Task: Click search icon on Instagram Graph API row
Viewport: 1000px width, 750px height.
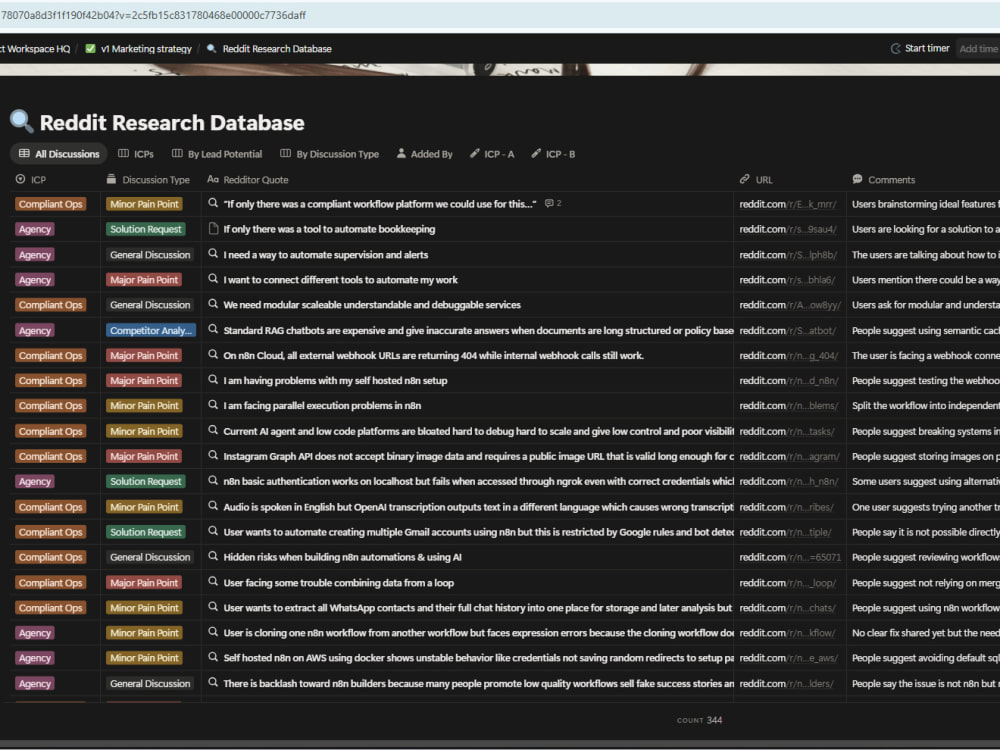Action: click(213, 455)
